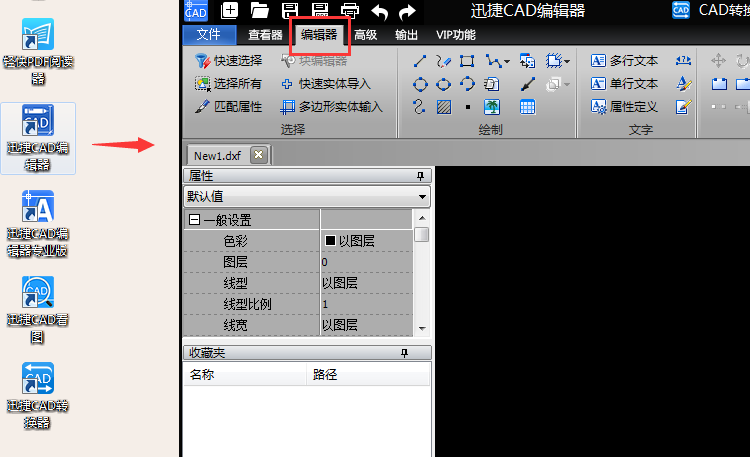
Task: Click the 图层 value field
Action: [x=366, y=262]
